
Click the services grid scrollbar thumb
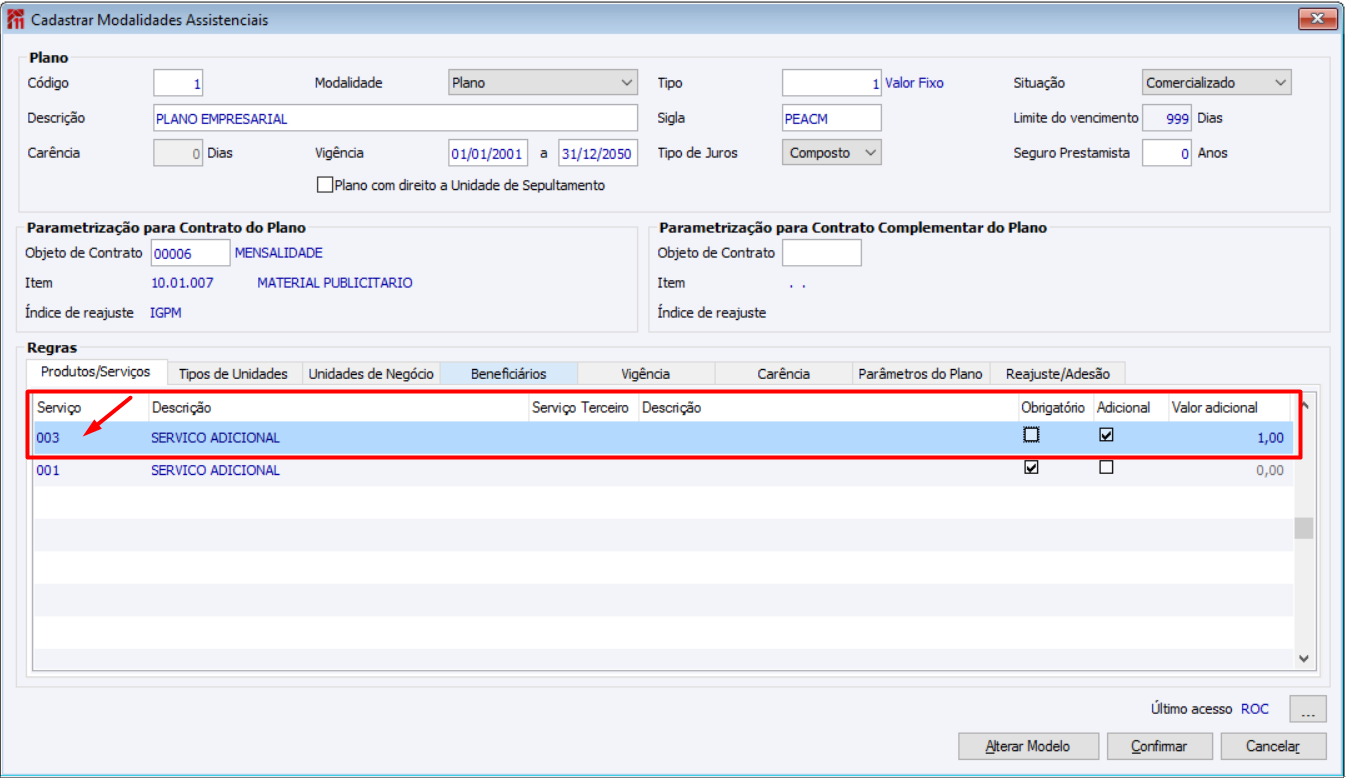[x=1303, y=528]
